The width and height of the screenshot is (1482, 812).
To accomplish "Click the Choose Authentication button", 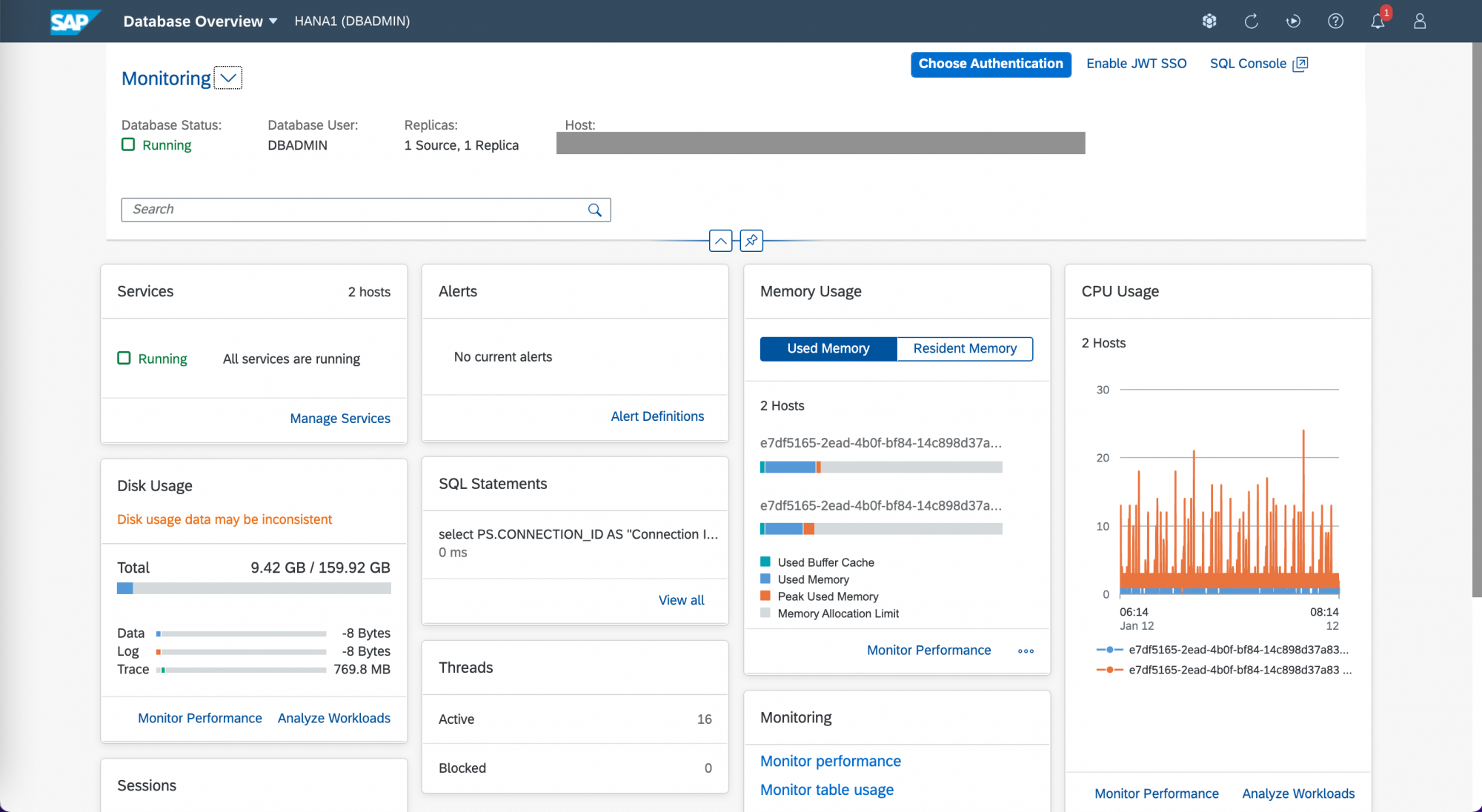I will point(991,64).
